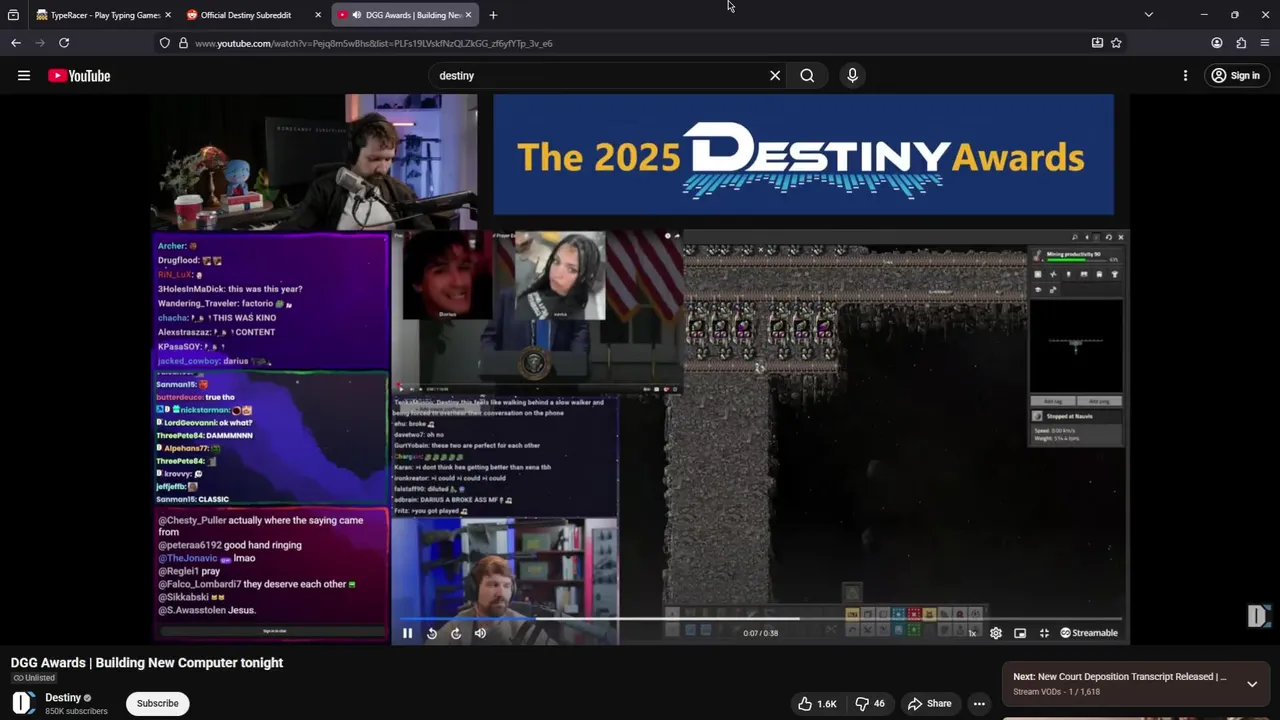Open the YouTube guide hamburger menu
The height and width of the screenshot is (720, 1280).
click(x=24, y=75)
